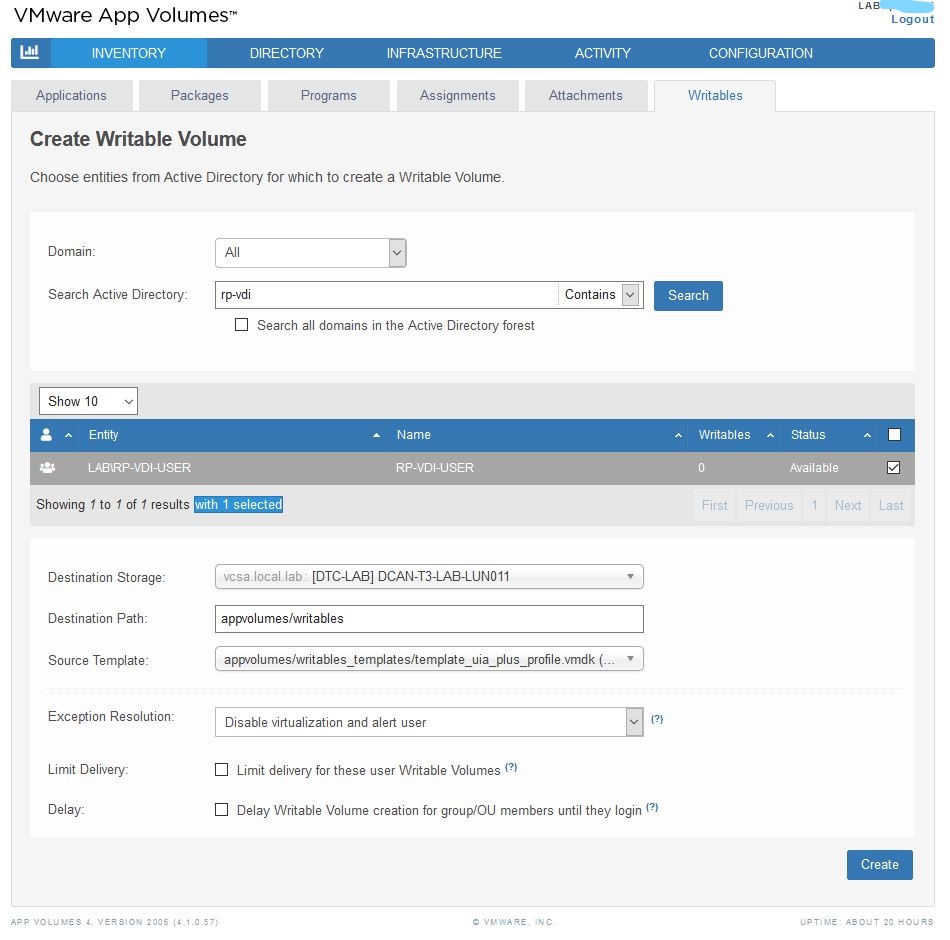Open help icon for Delay option
Viewport: 950px width, 940px height.
coord(652,807)
